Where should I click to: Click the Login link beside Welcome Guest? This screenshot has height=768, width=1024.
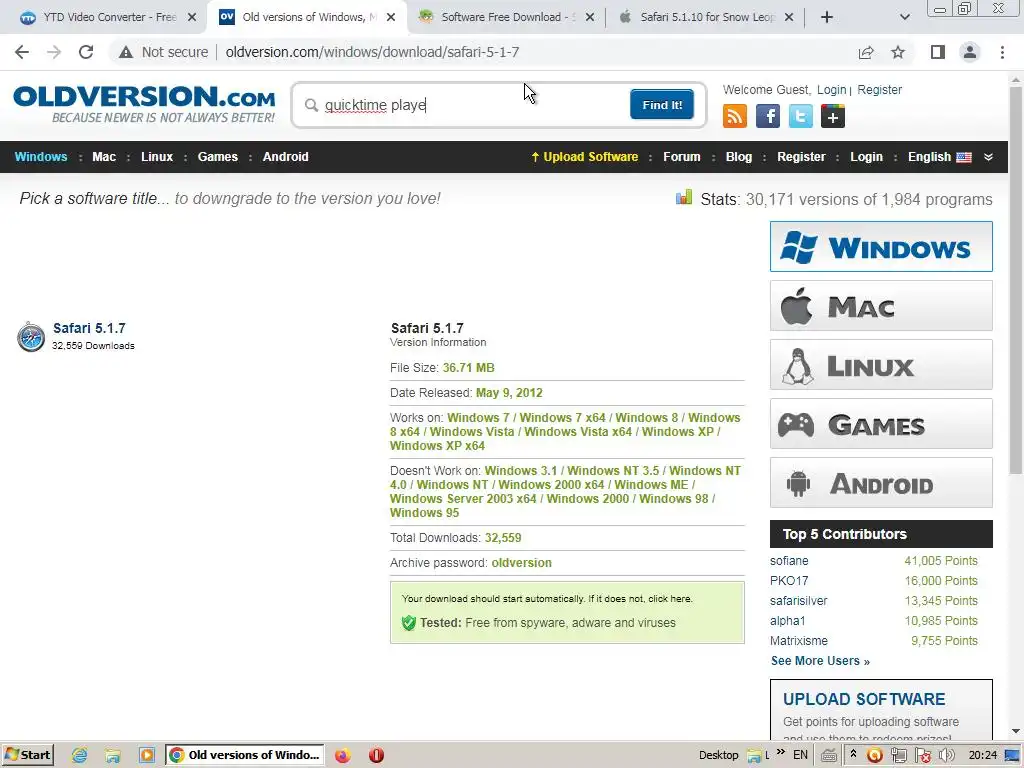(831, 90)
